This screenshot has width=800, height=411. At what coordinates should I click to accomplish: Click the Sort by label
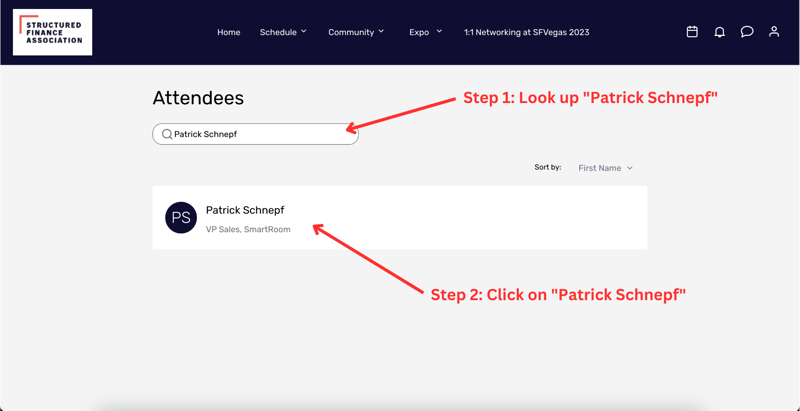point(547,167)
